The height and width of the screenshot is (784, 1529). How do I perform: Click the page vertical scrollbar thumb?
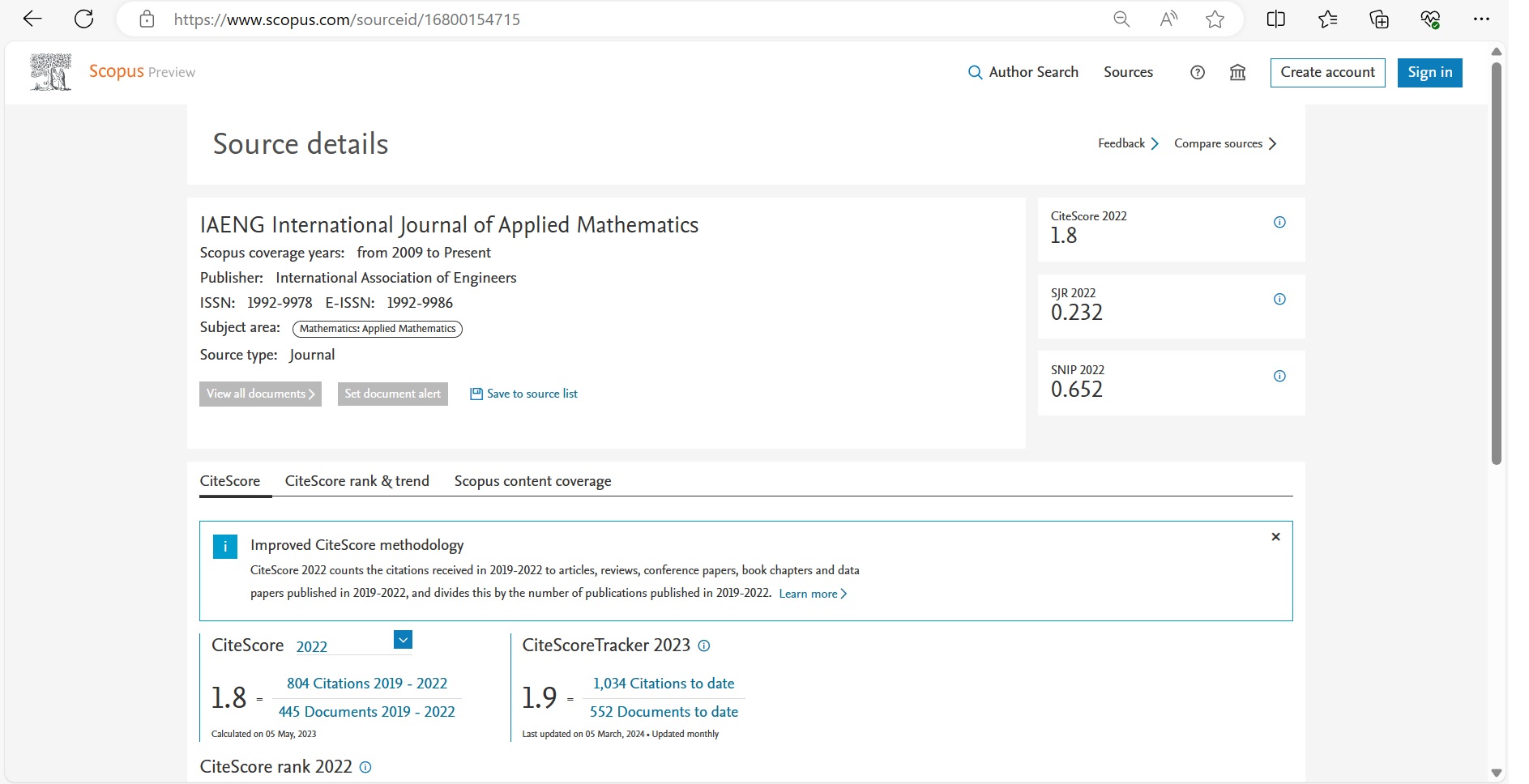[x=1497, y=263]
